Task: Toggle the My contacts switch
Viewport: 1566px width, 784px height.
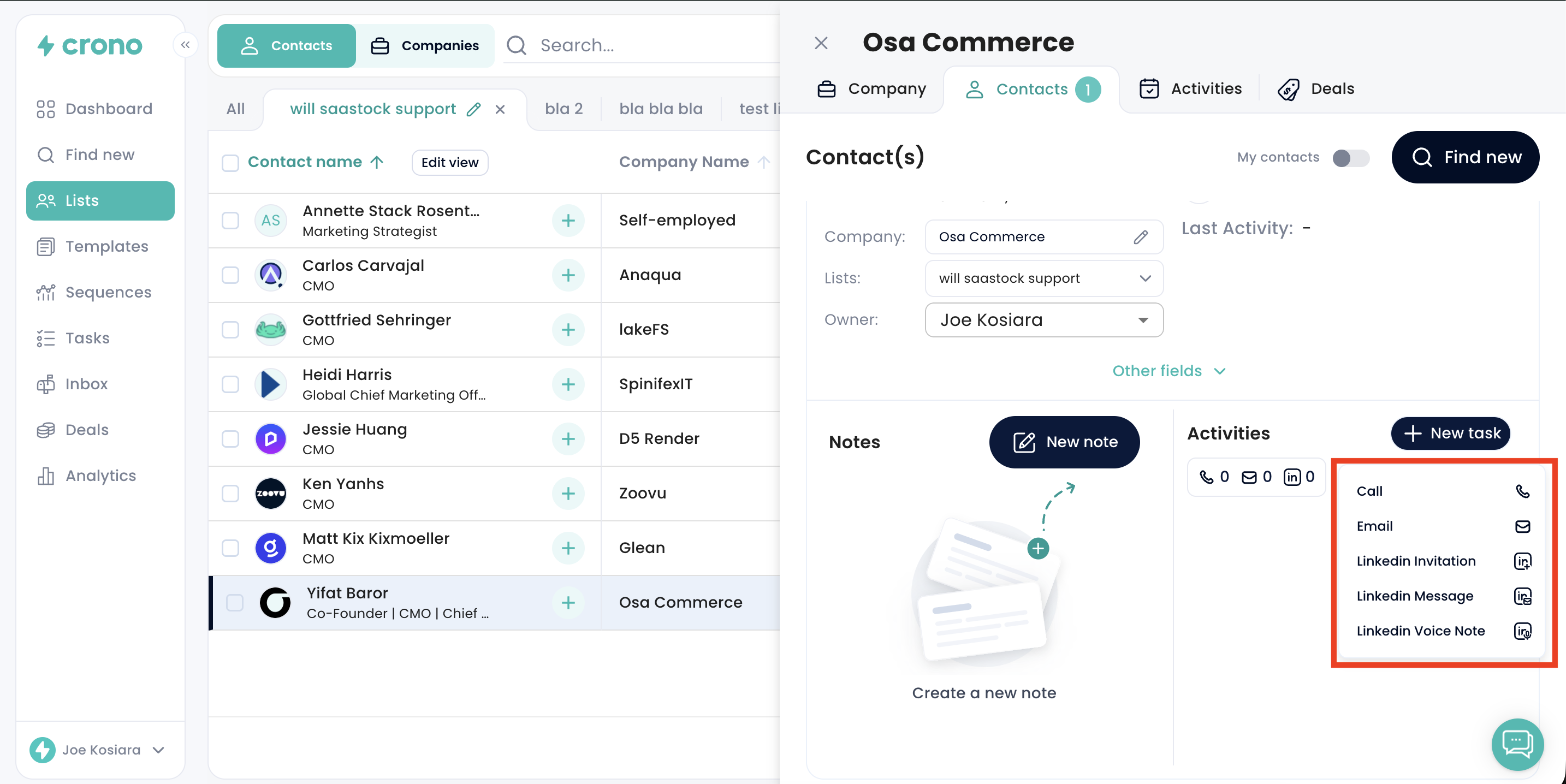Action: 1350,157
